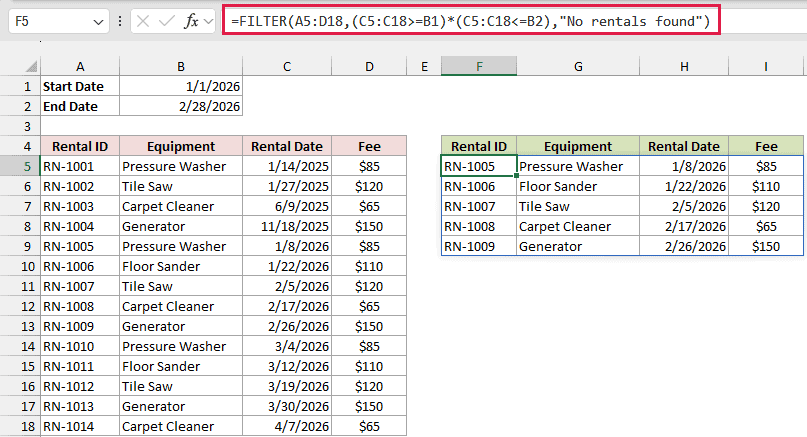Click date 4/7/2026
The image size is (807, 437).
tap(287, 426)
